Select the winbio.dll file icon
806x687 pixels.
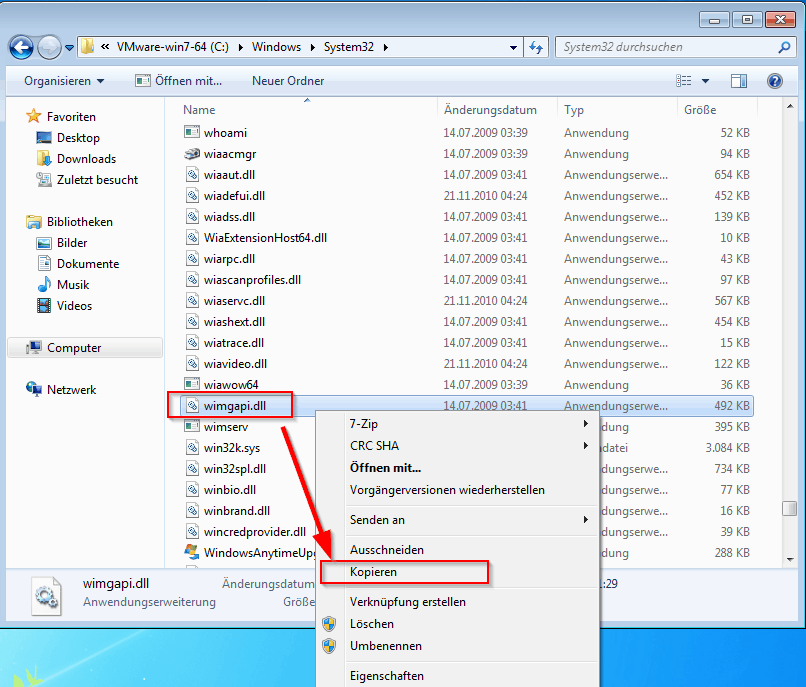[x=192, y=490]
